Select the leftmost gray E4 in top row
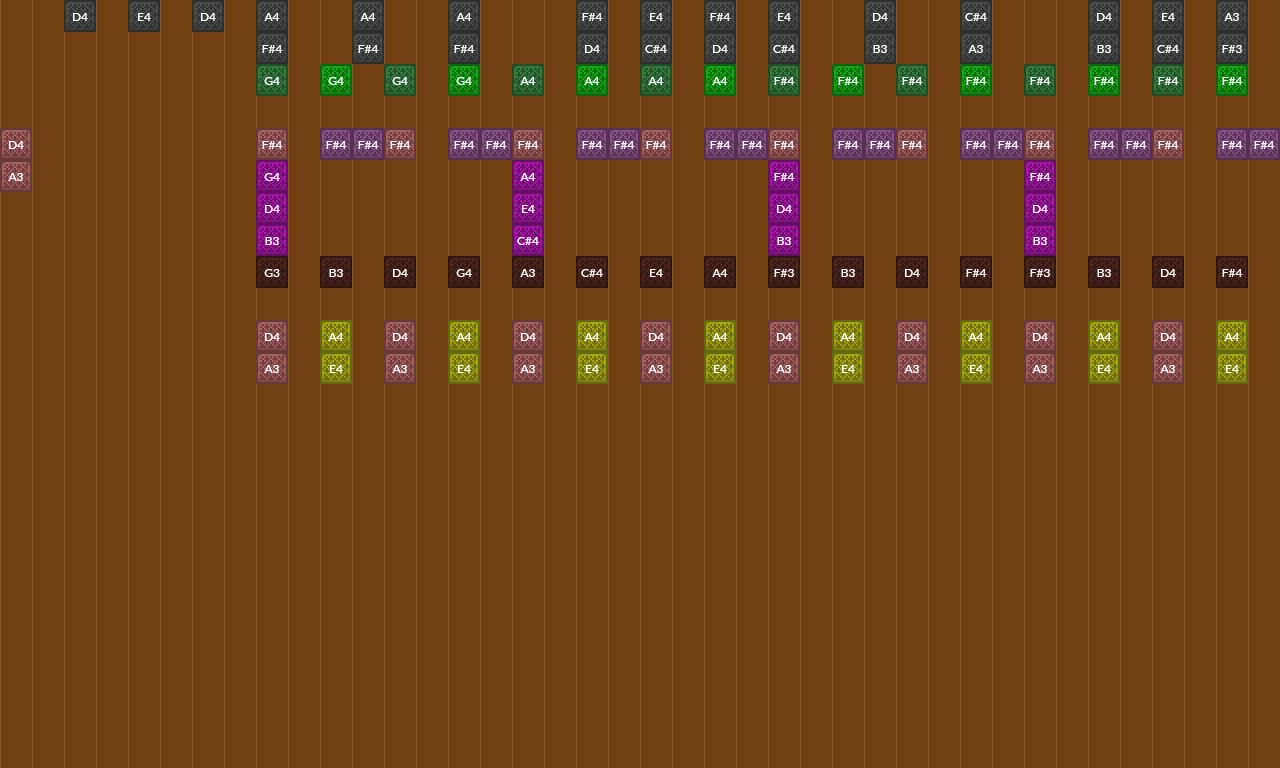The height and width of the screenshot is (768, 1280). coord(144,17)
